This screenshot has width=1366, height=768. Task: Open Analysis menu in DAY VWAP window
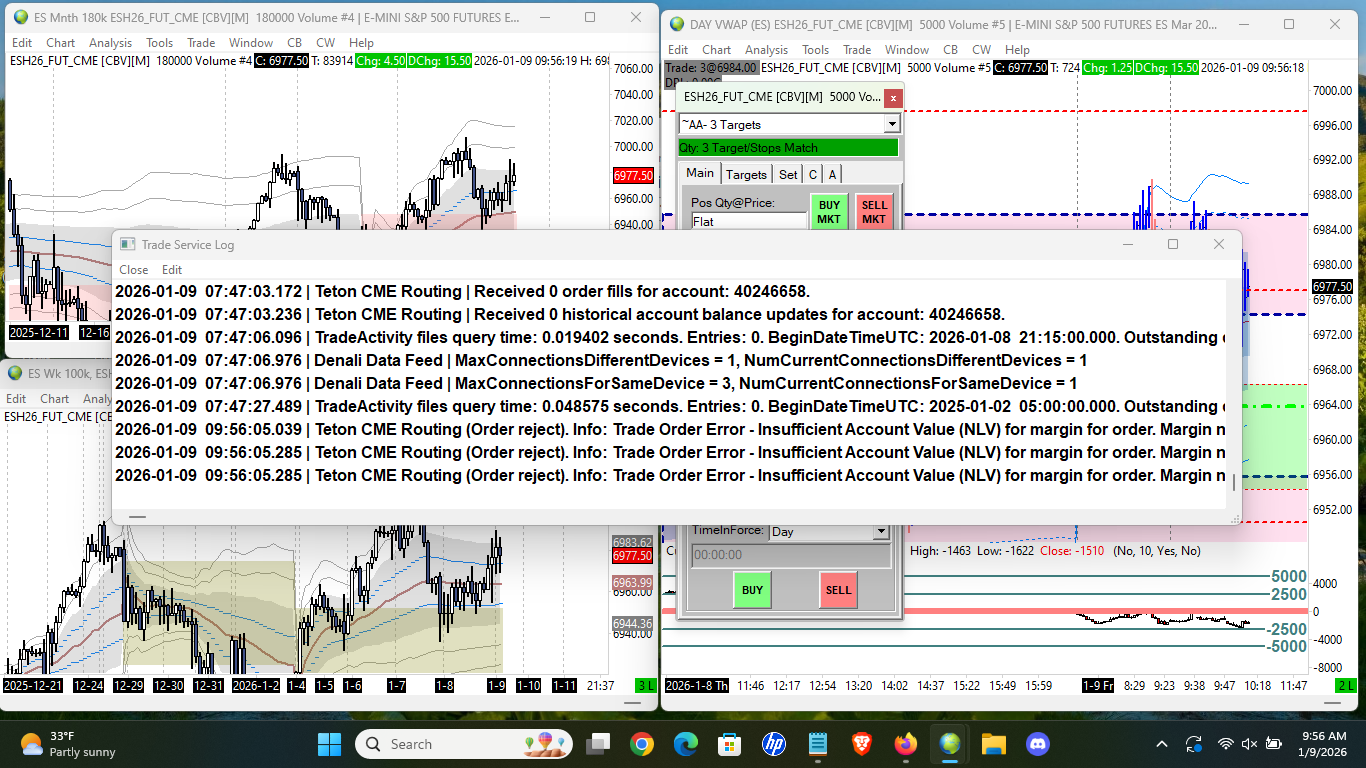[766, 50]
